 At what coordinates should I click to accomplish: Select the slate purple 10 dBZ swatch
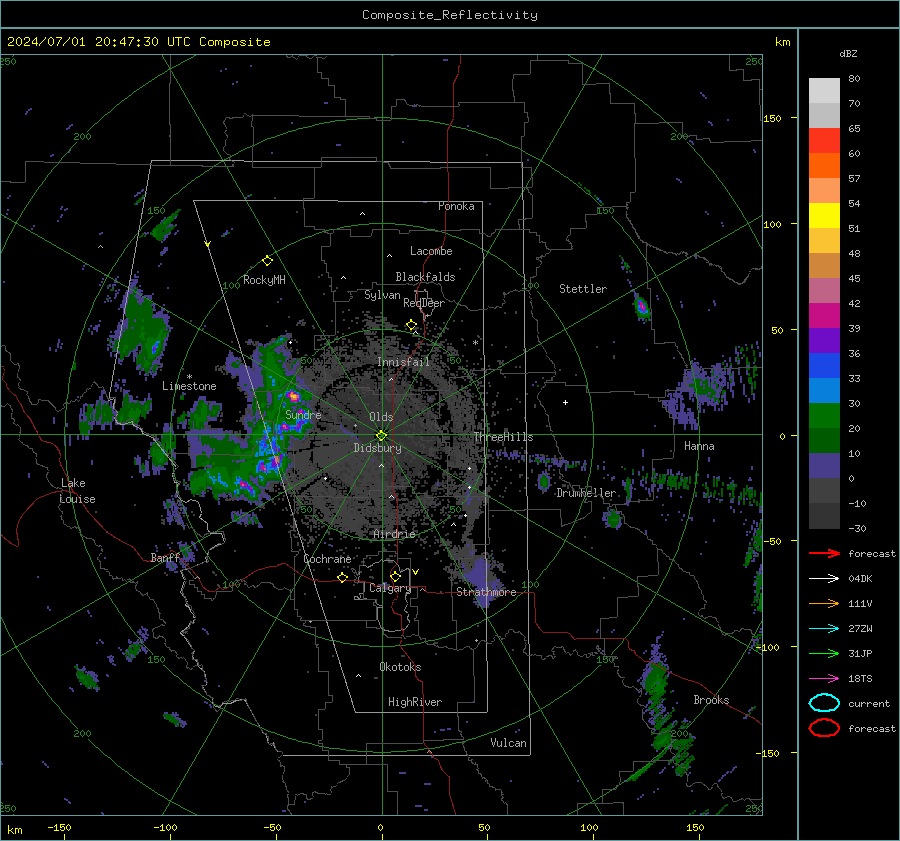pyautogui.click(x=824, y=465)
